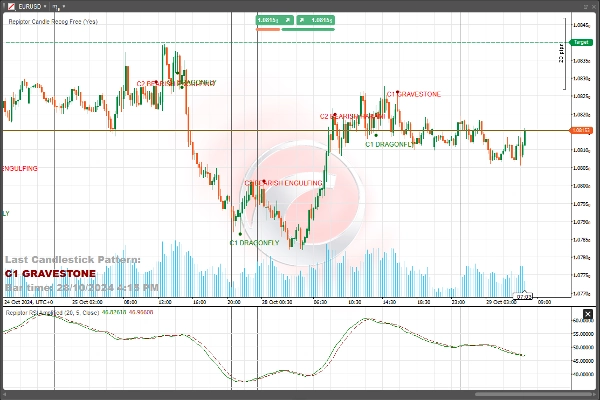The height and width of the screenshot is (400, 600).
Task: Click the bar countdown timer on time axis
Action: (x=525, y=296)
